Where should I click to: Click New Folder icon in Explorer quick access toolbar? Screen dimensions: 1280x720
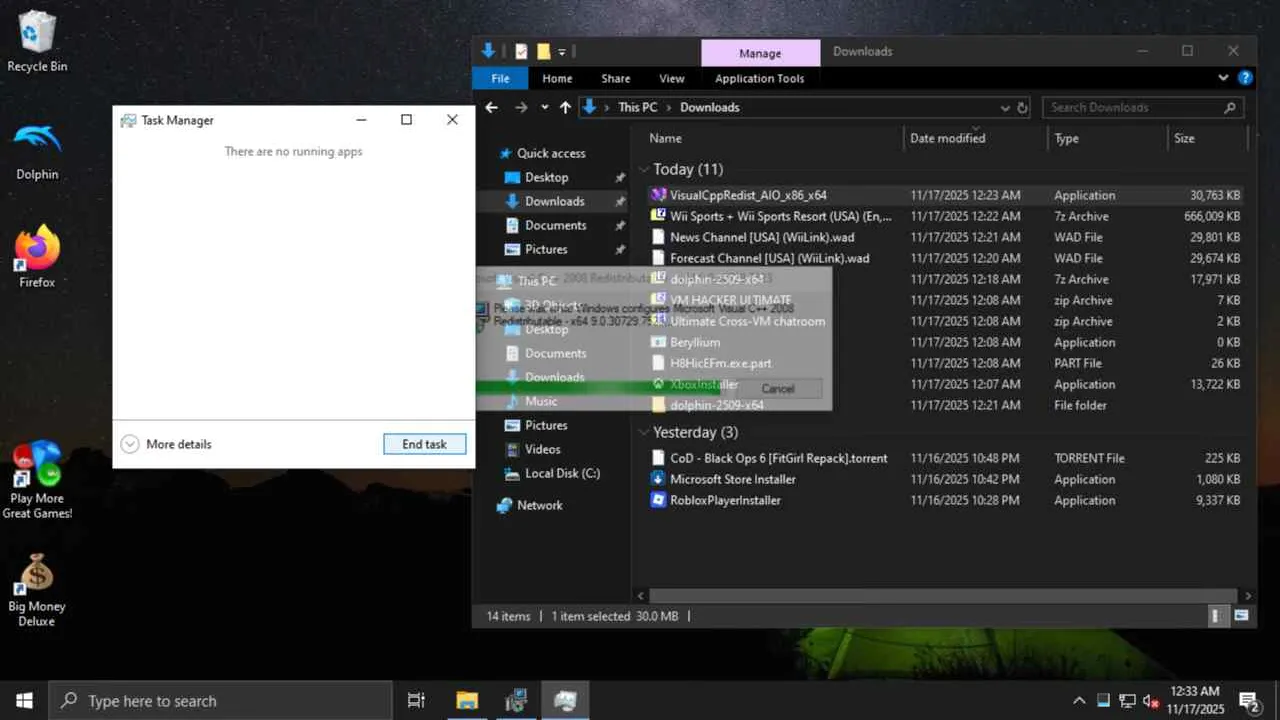coord(543,51)
